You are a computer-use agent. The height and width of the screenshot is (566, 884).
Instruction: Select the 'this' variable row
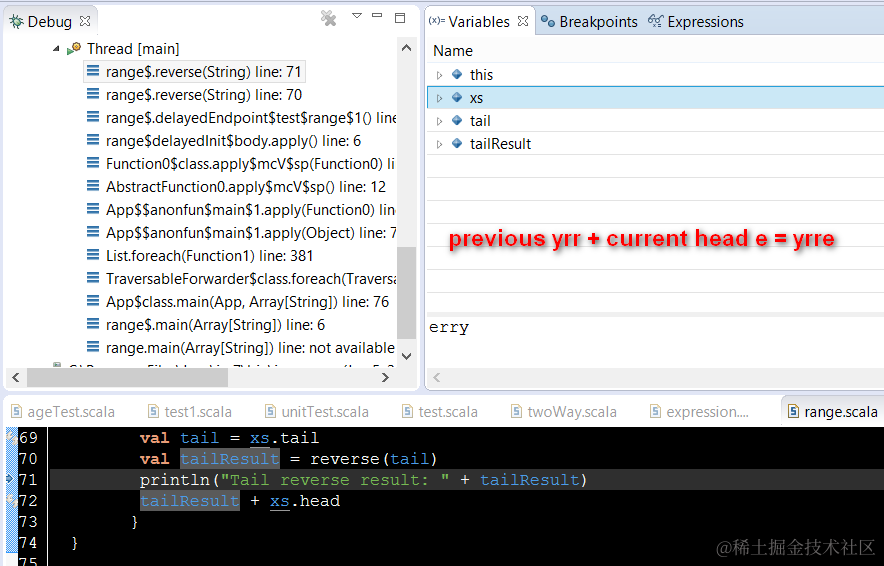tap(656, 74)
